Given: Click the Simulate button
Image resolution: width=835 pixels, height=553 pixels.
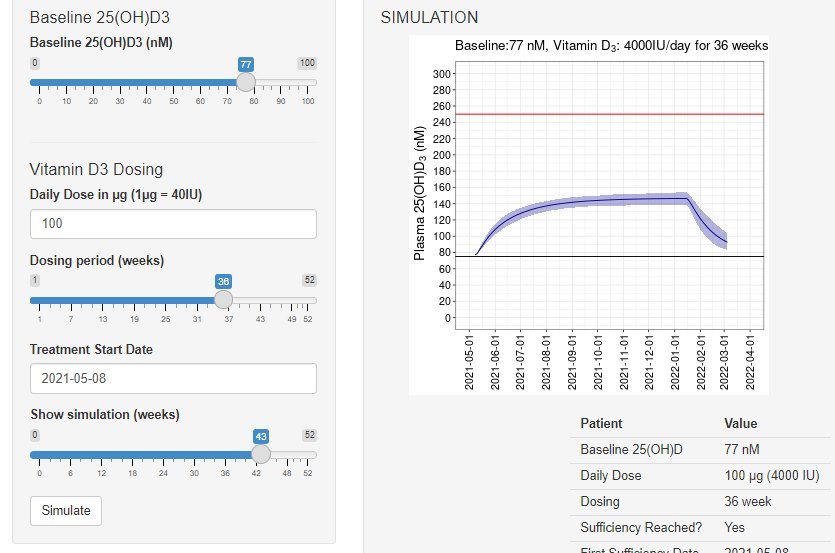Looking at the screenshot, I should (x=66, y=510).
